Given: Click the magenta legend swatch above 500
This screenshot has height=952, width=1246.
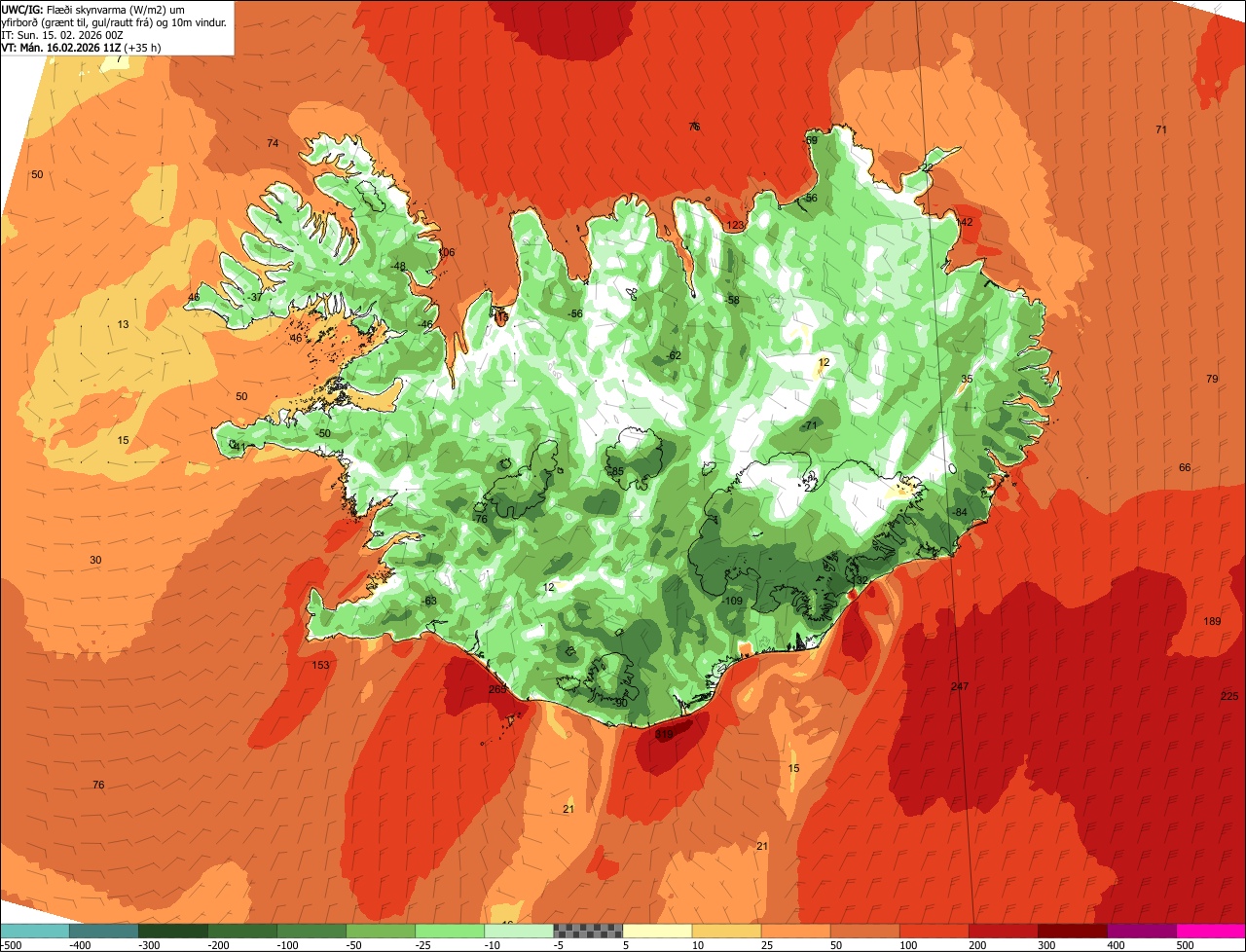Looking at the screenshot, I should click(x=1210, y=931).
